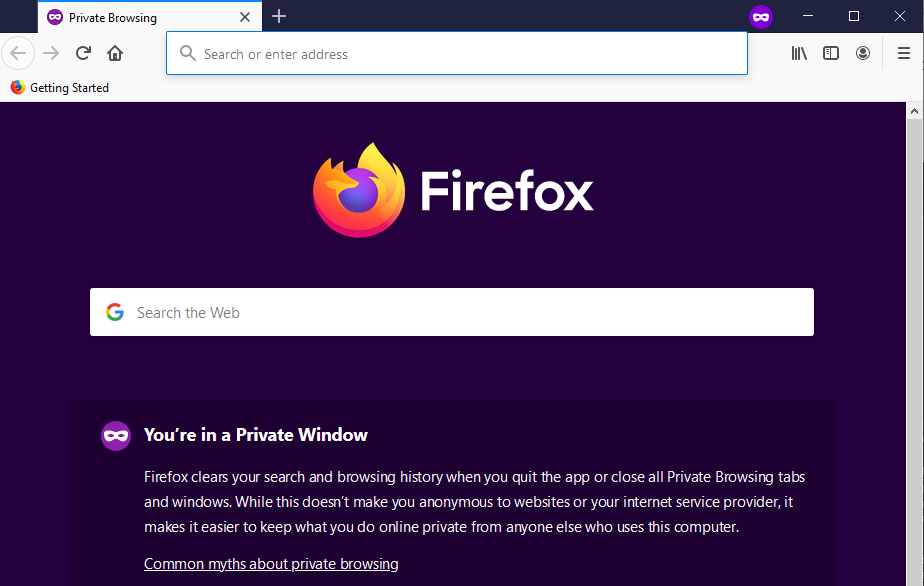Screen dimensions: 924x586
Task: Click the Firefox Account icon
Action: pyautogui.click(x=863, y=52)
